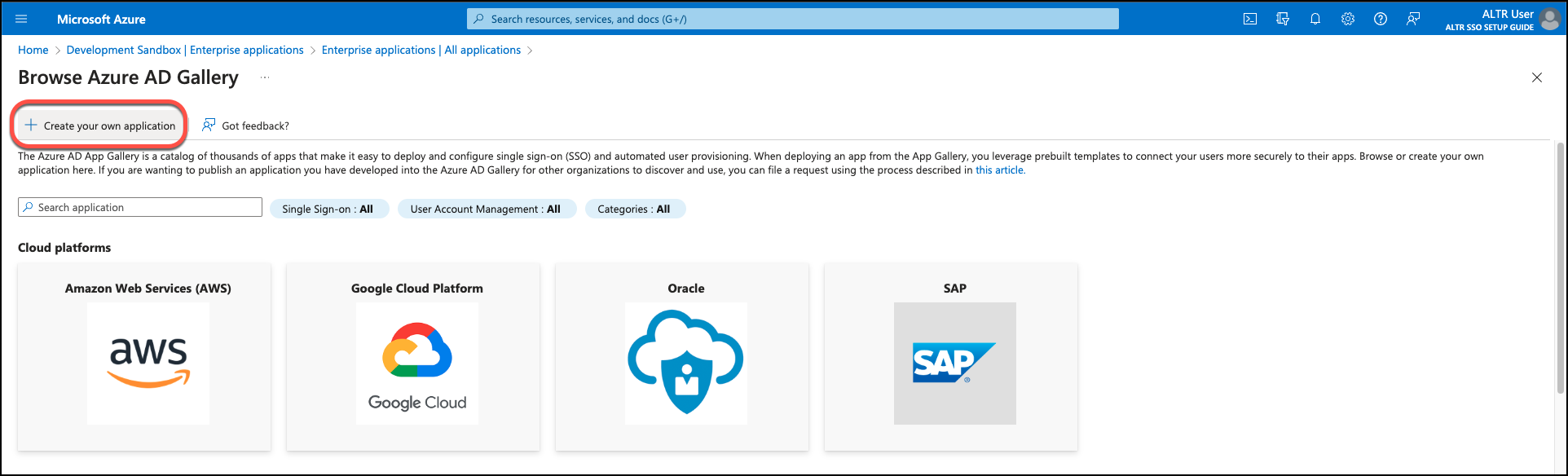
Task: Click the Got feedback? button
Action: 246,126
